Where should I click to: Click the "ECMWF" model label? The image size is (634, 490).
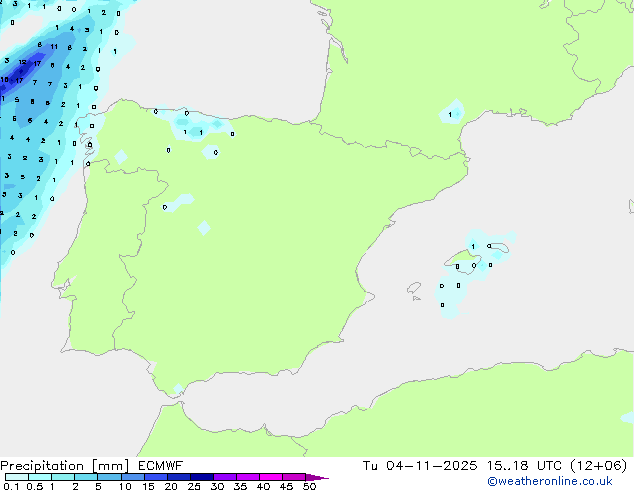point(161,466)
